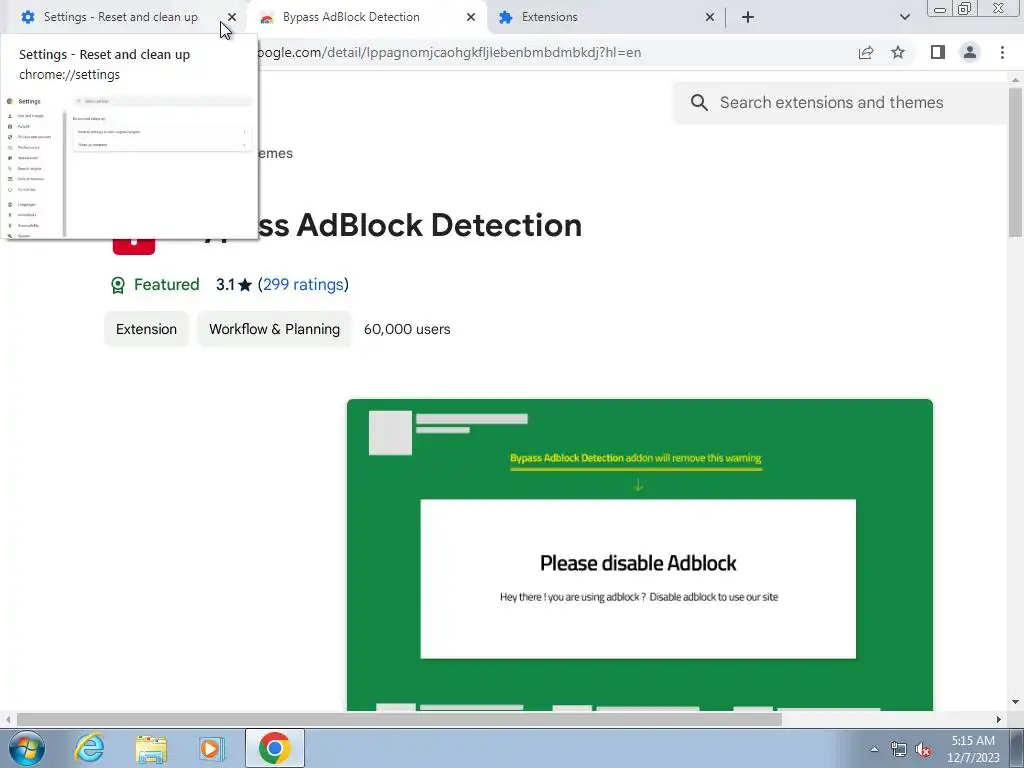
Task: Open the clock showing 5:15 AM
Action: click(x=973, y=749)
